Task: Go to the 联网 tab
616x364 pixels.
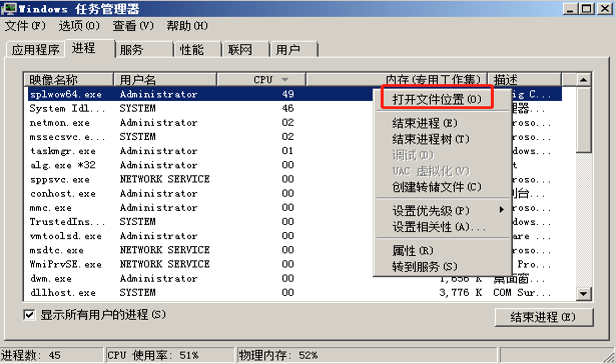Action: pos(246,50)
